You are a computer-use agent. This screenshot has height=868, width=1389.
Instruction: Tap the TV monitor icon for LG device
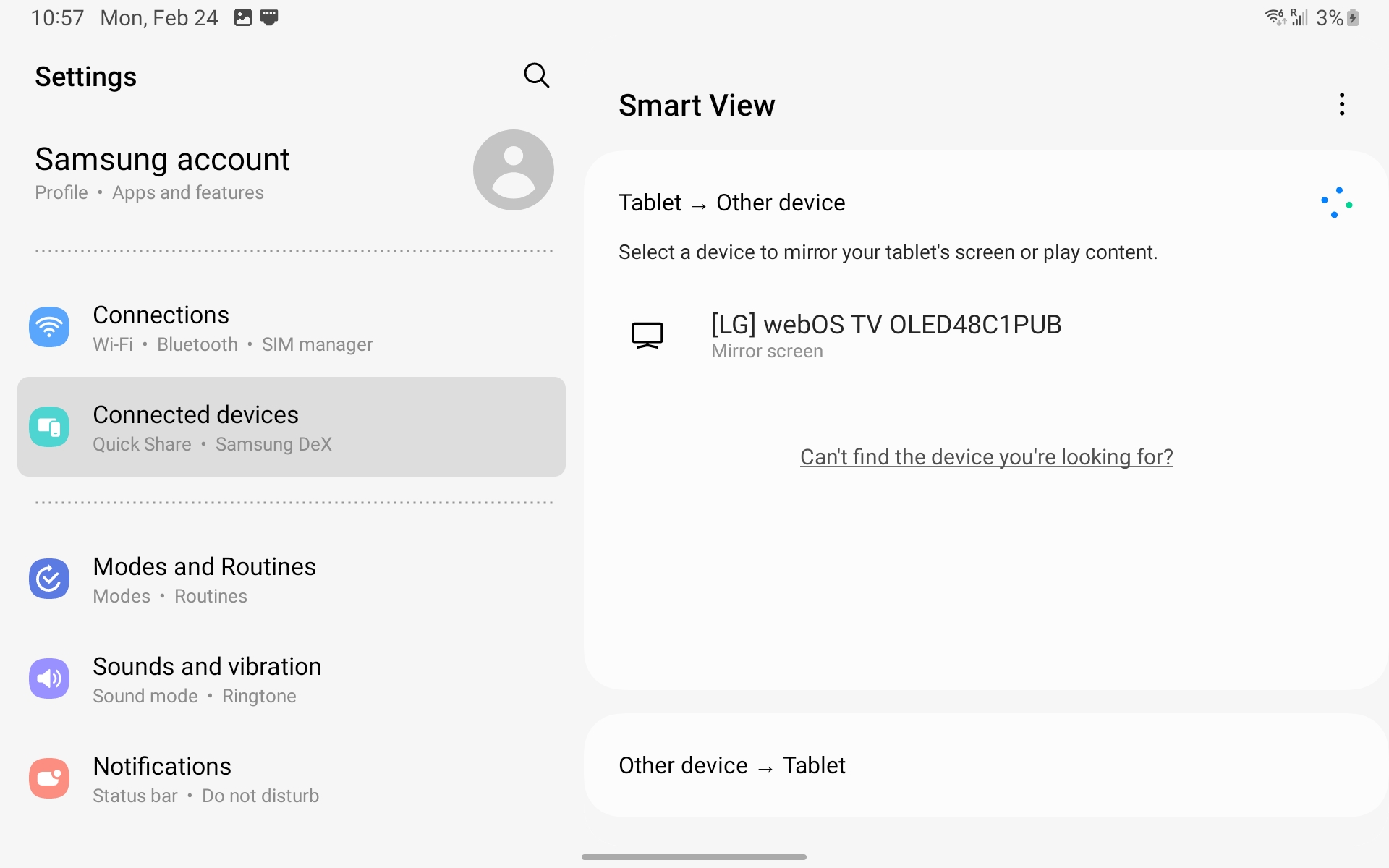[x=647, y=336]
